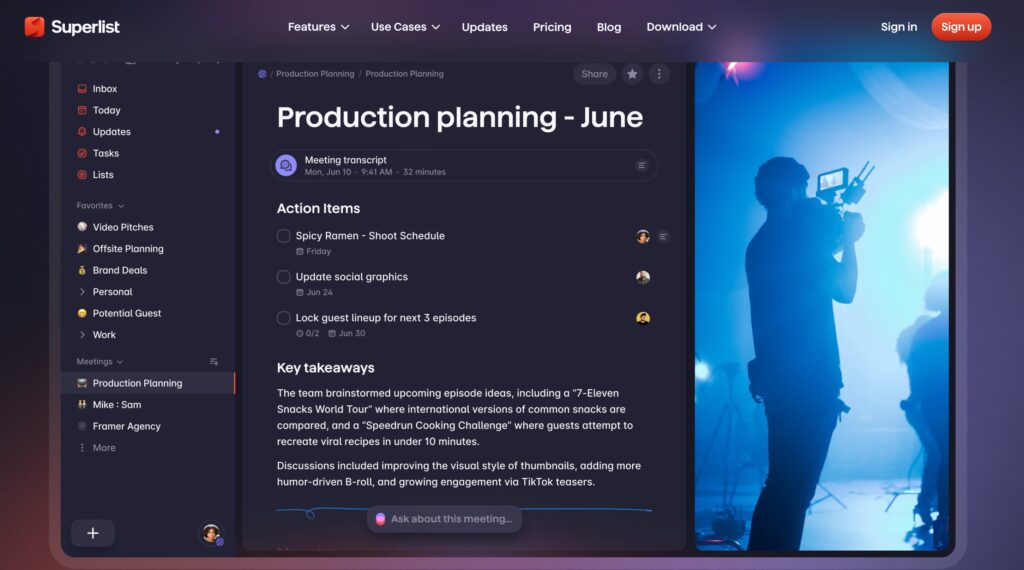The height and width of the screenshot is (570, 1024).
Task: Click the Share button
Action: click(x=594, y=74)
